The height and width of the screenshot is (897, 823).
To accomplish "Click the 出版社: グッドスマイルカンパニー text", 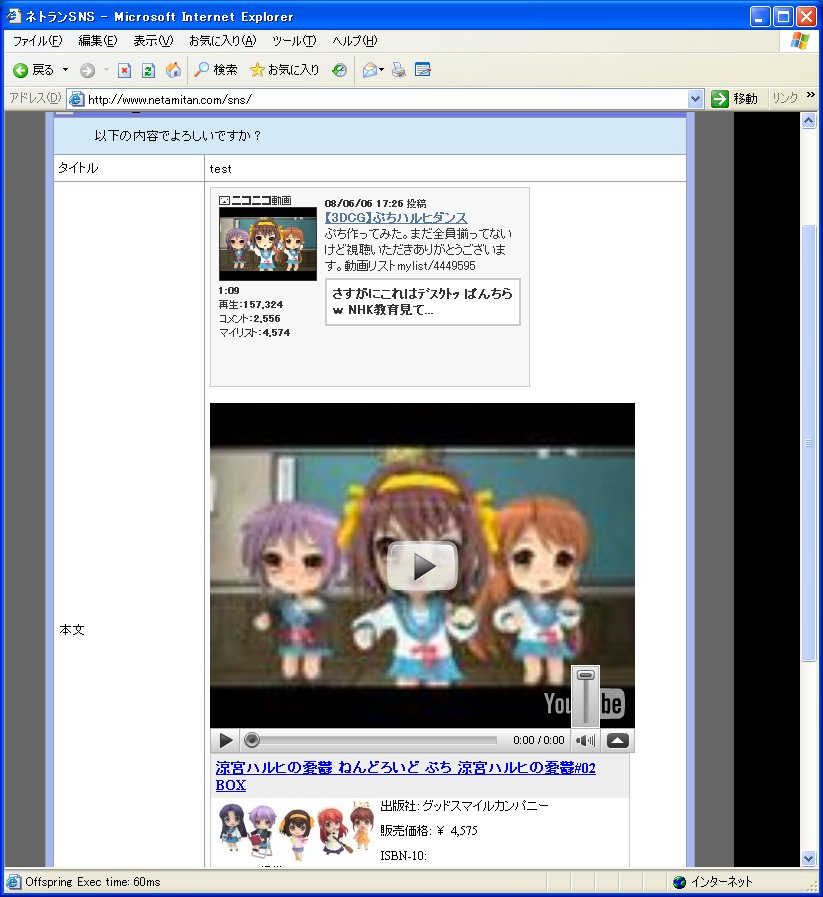I will click(464, 806).
